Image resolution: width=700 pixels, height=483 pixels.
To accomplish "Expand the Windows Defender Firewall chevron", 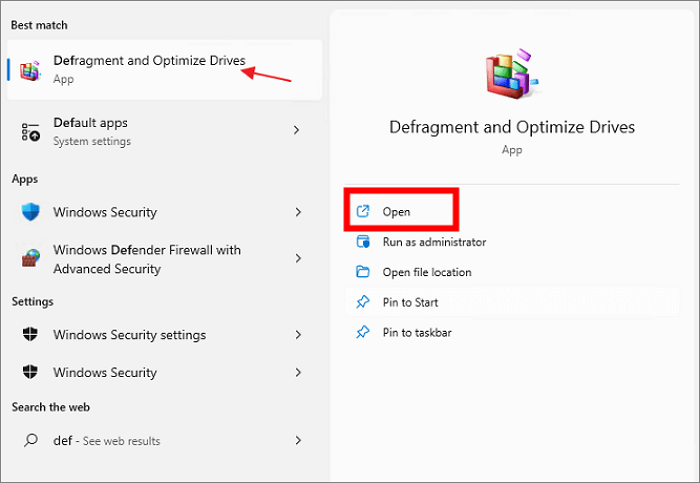I will pyautogui.click(x=297, y=259).
